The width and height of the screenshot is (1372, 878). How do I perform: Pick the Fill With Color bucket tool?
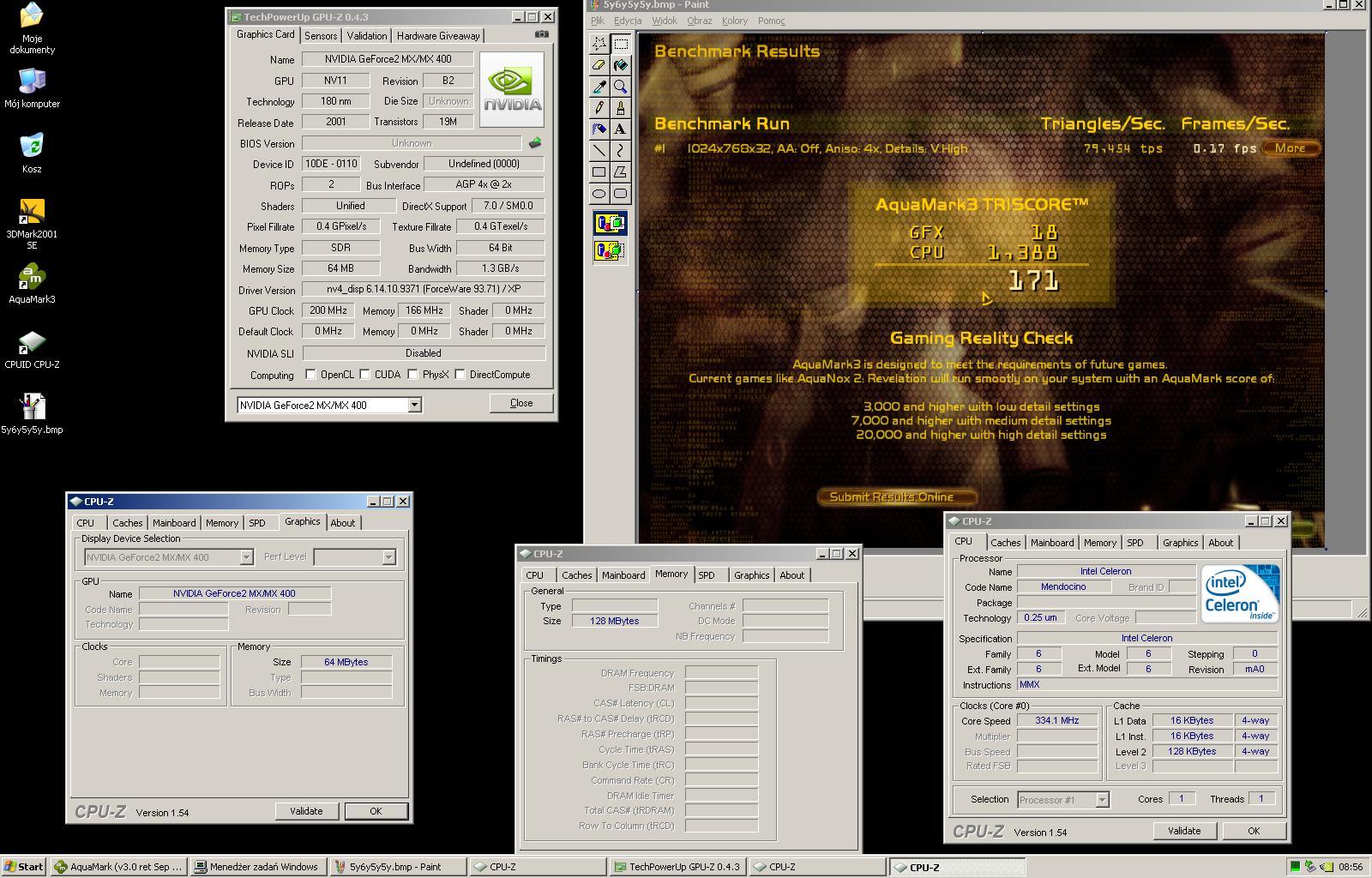[621, 65]
